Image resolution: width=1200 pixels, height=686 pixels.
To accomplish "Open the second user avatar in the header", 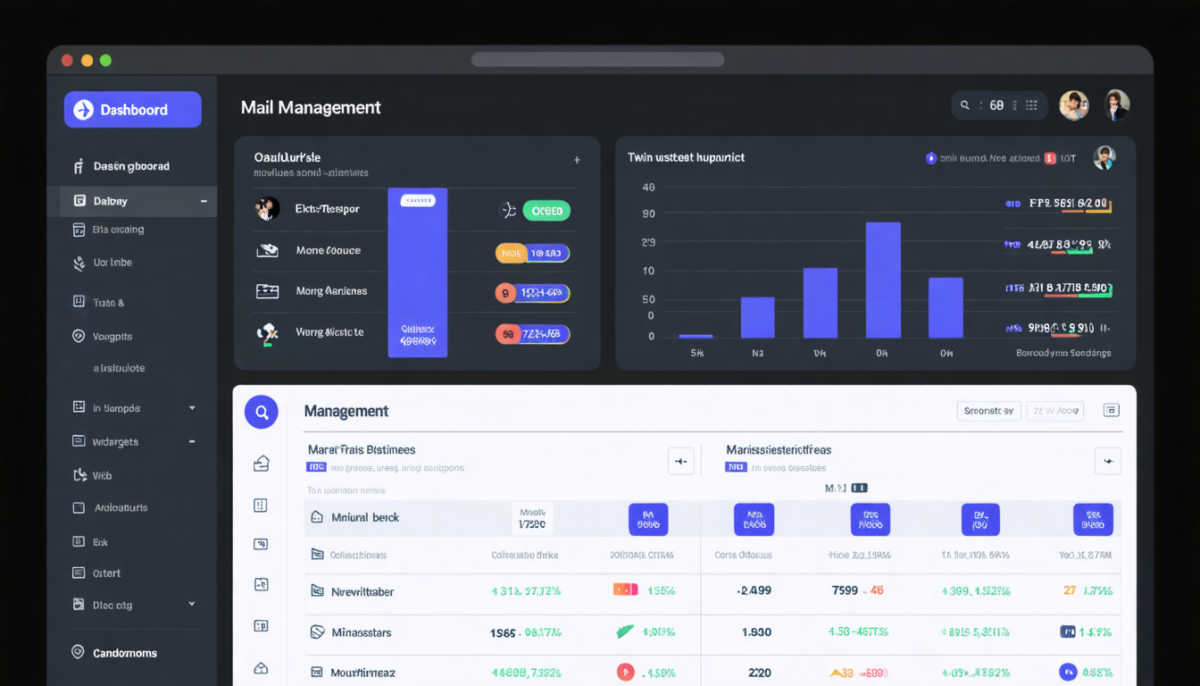I will point(1116,105).
